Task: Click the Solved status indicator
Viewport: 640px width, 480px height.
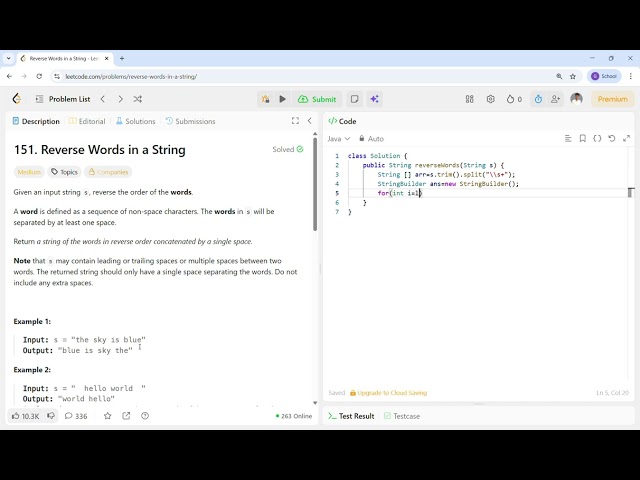Action: (x=288, y=149)
